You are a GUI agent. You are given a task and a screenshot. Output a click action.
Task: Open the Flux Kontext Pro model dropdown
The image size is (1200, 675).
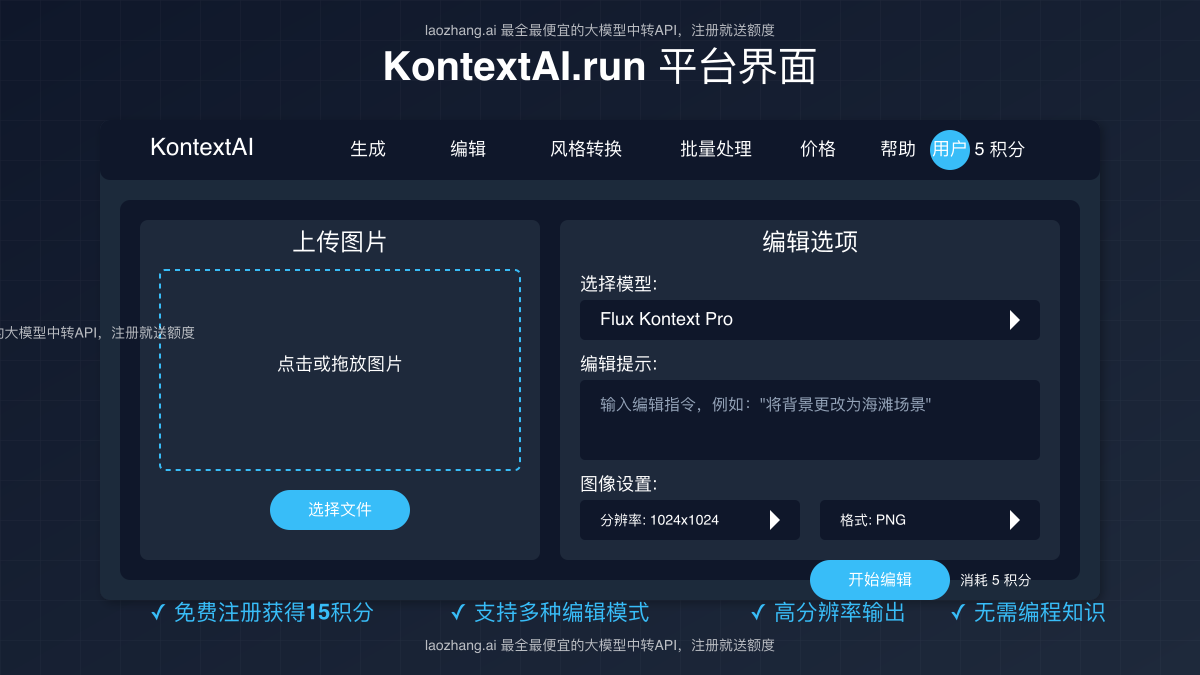point(810,320)
